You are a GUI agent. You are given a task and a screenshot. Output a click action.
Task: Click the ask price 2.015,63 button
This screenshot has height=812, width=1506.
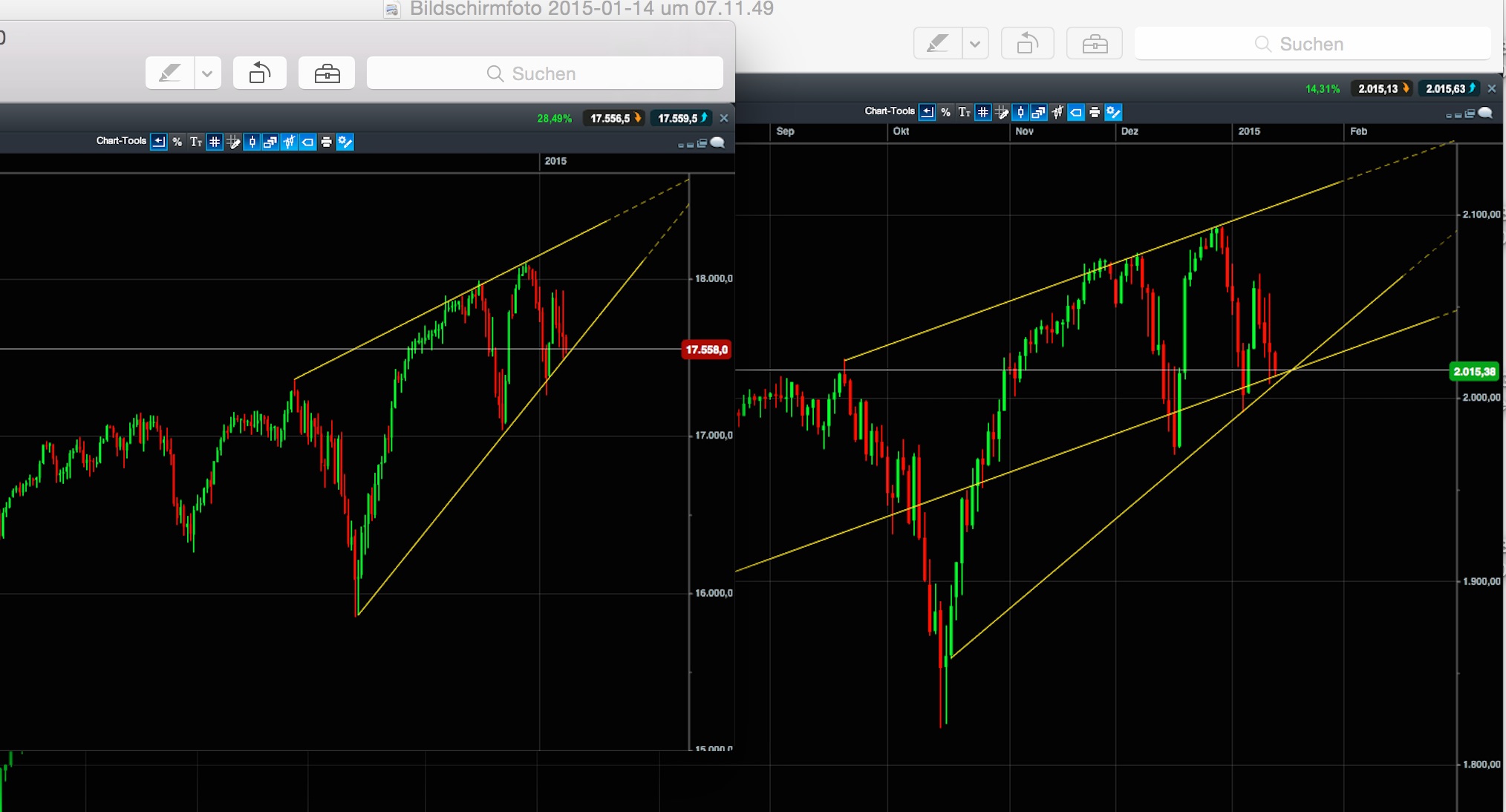[1448, 88]
